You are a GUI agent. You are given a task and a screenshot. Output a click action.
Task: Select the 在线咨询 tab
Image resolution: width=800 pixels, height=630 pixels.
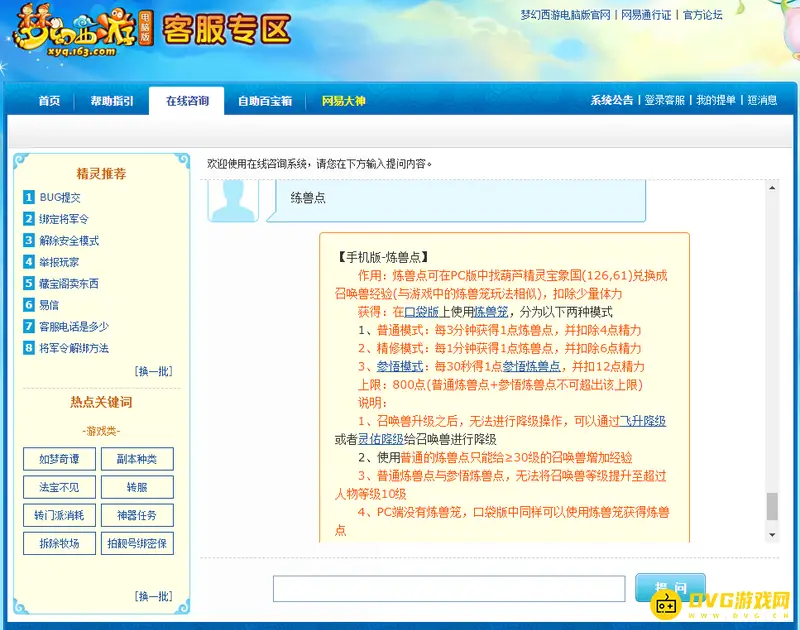[187, 101]
